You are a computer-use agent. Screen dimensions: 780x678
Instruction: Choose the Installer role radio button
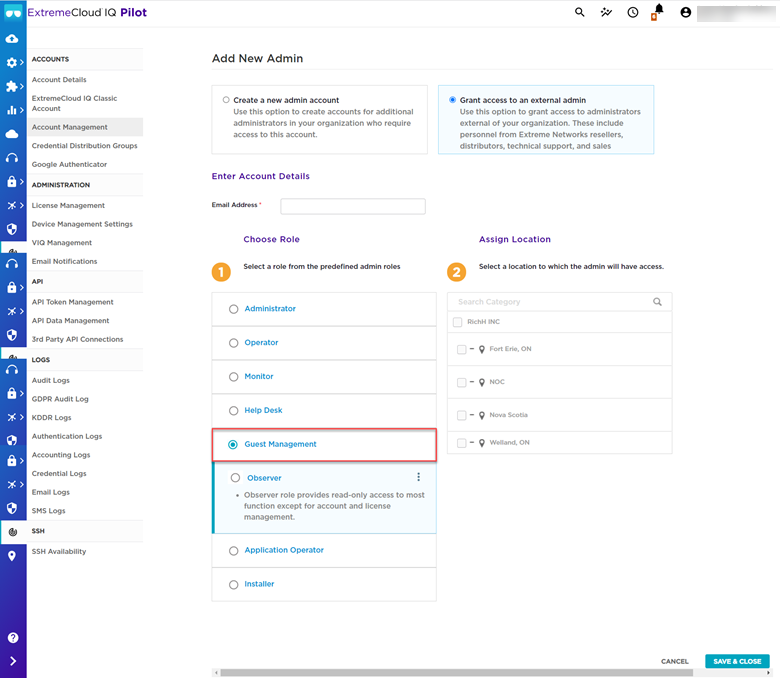[233, 584]
